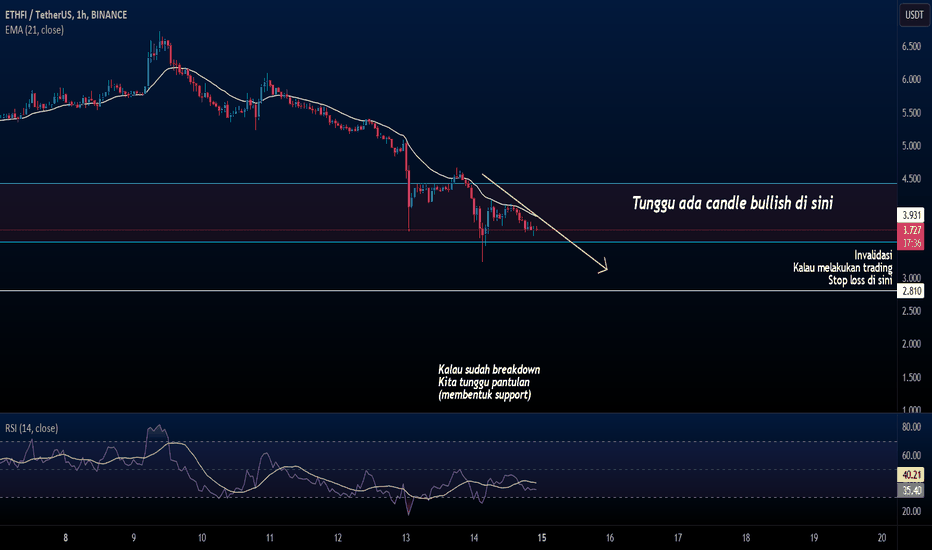
Task: Click date 10 on the time axis
Action: pyautogui.click(x=201, y=538)
